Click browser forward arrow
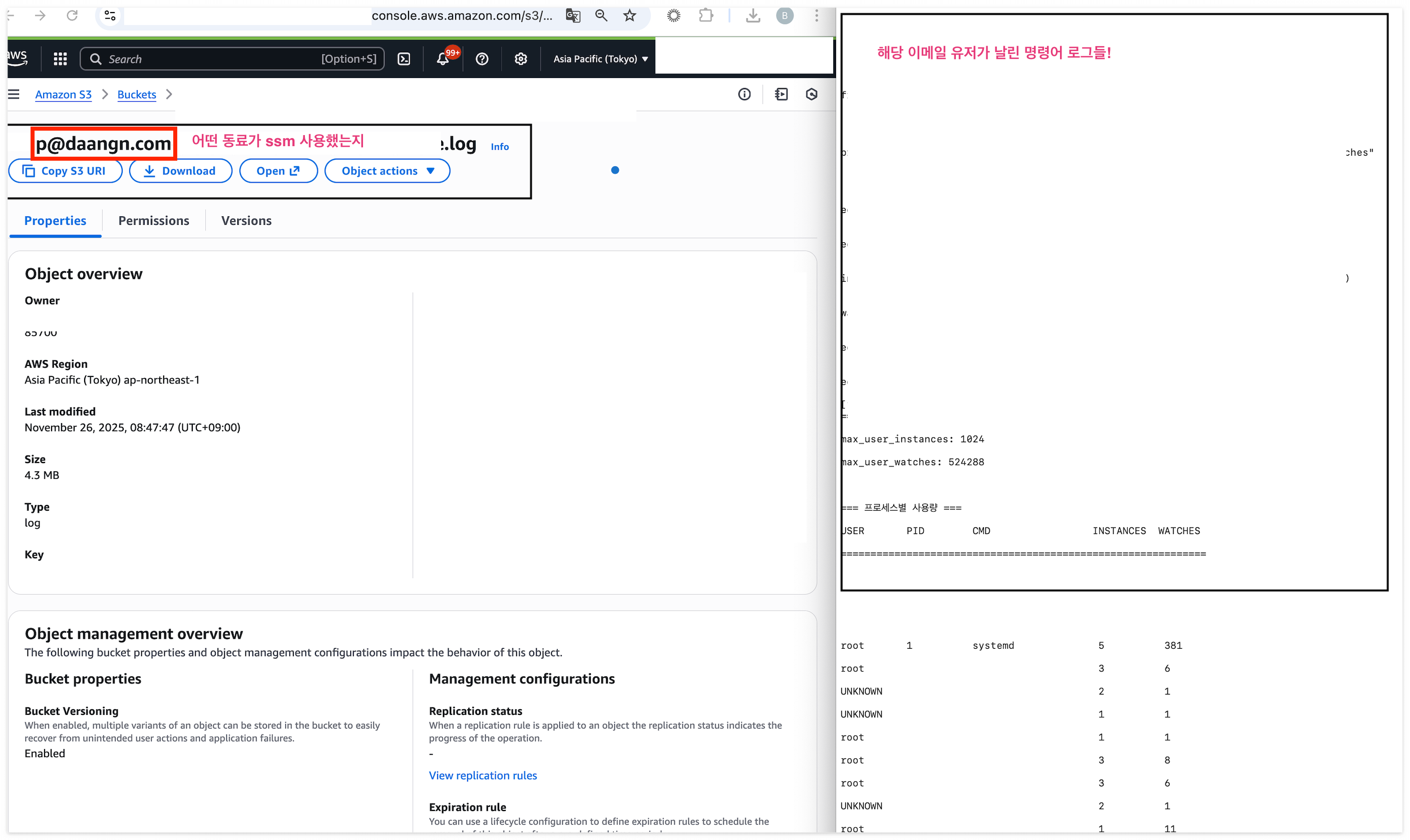The width and height of the screenshot is (1410, 840). 40,16
